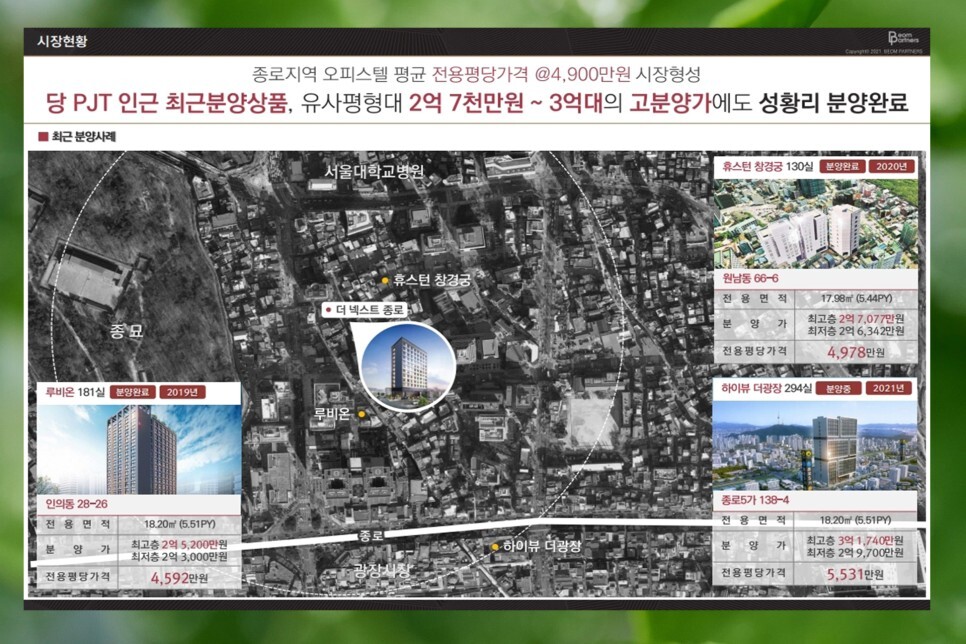Viewport: 966px width, 644px height.
Task: Click the 5,531만원 price value
Action: click(855, 574)
